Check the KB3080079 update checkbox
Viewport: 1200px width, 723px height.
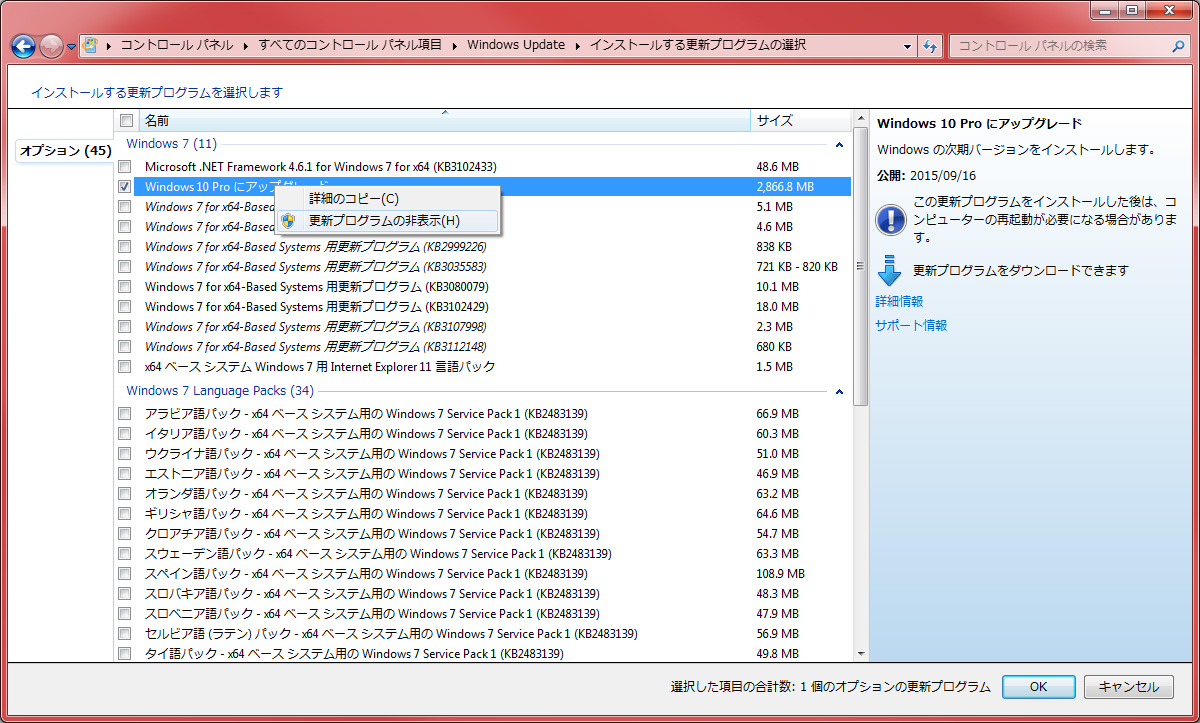124,287
